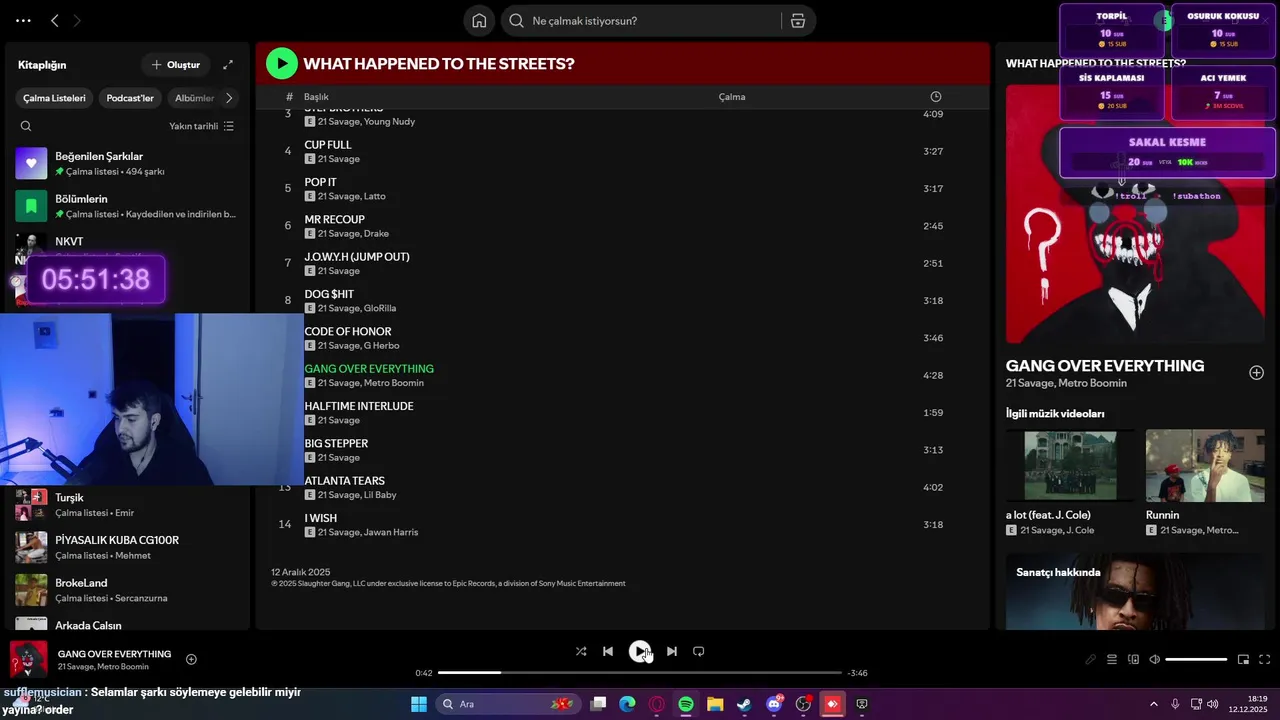The height and width of the screenshot is (720, 1280).
Task: Open the Runnin music video thumbnail
Action: (1205, 465)
